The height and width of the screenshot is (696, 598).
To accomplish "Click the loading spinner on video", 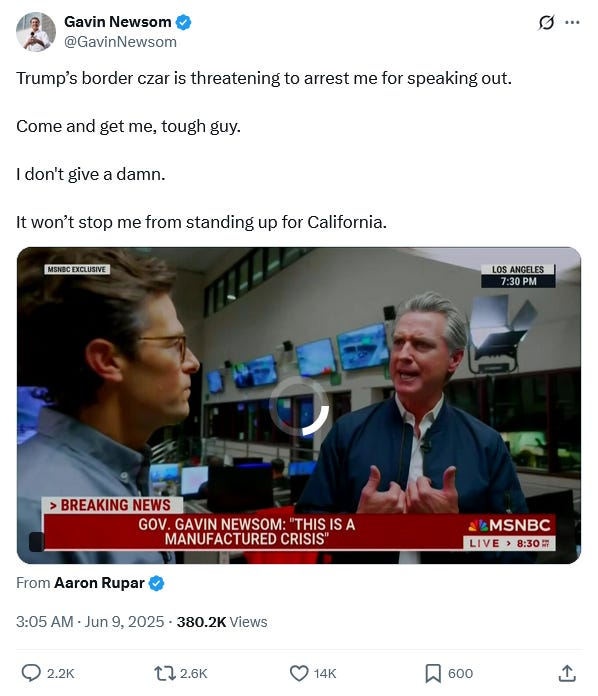I will 299,406.
